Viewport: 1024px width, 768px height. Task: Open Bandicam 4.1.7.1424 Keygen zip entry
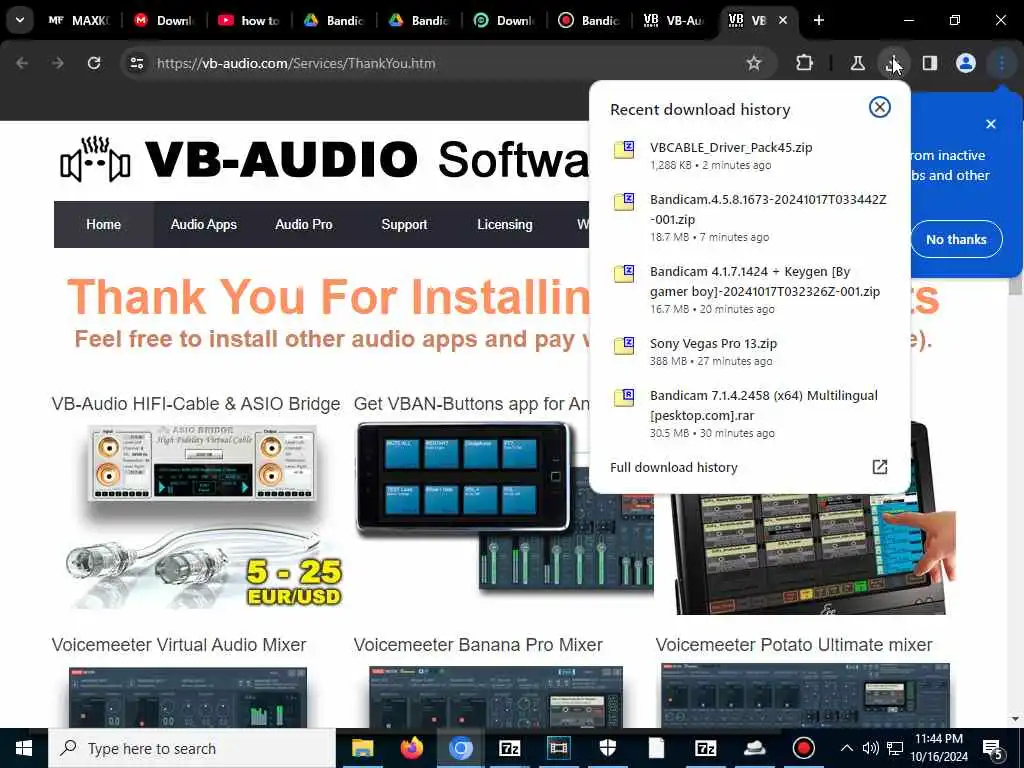(x=750, y=289)
